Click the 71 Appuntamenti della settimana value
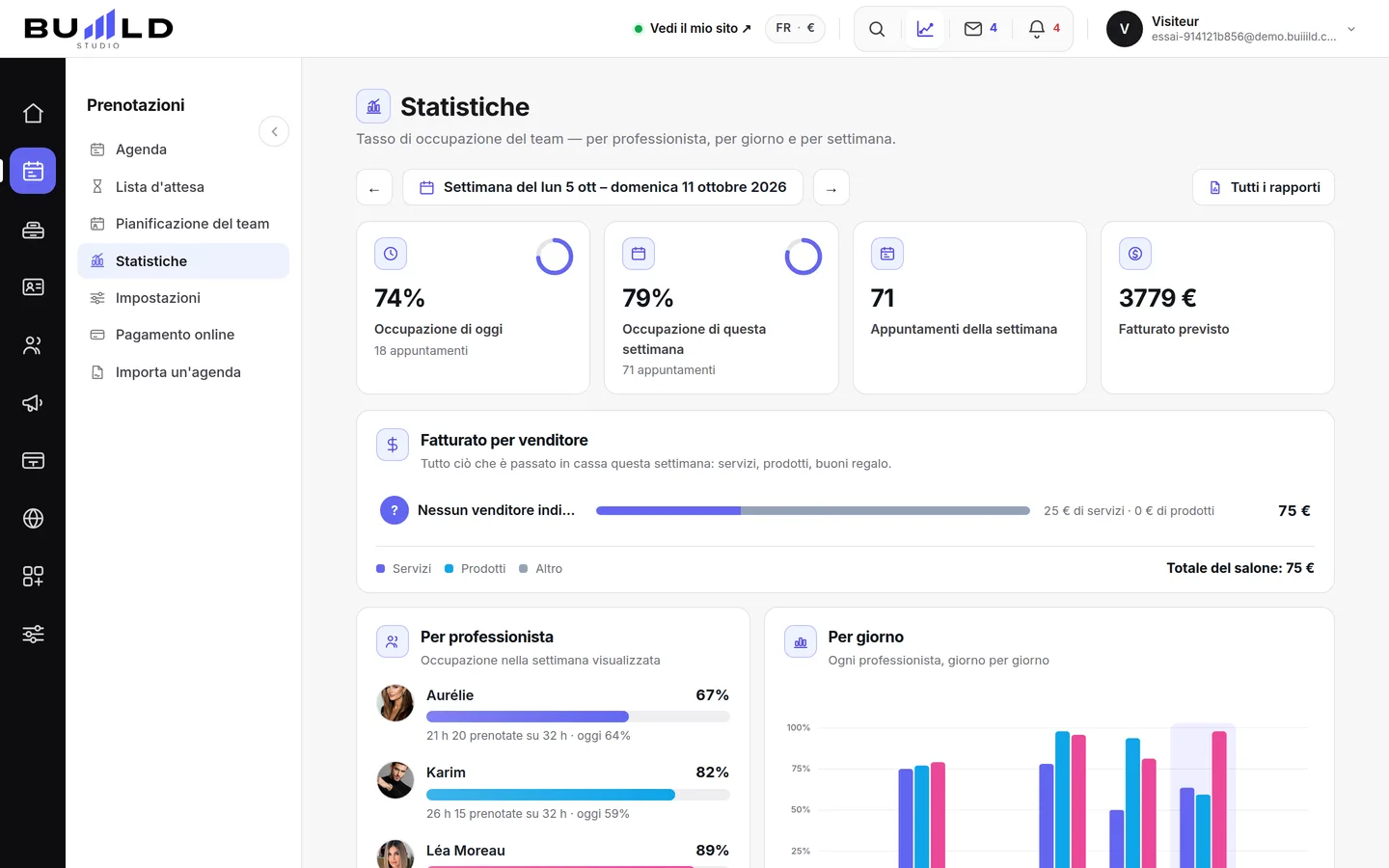The width and height of the screenshot is (1389, 868). (x=883, y=298)
